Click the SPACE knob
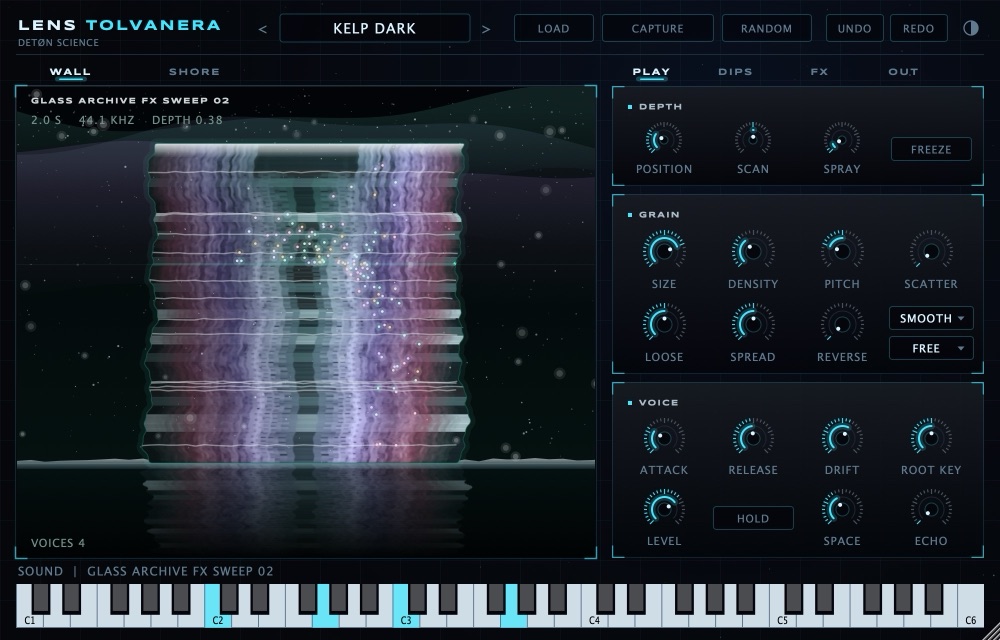 coord(842,509)
